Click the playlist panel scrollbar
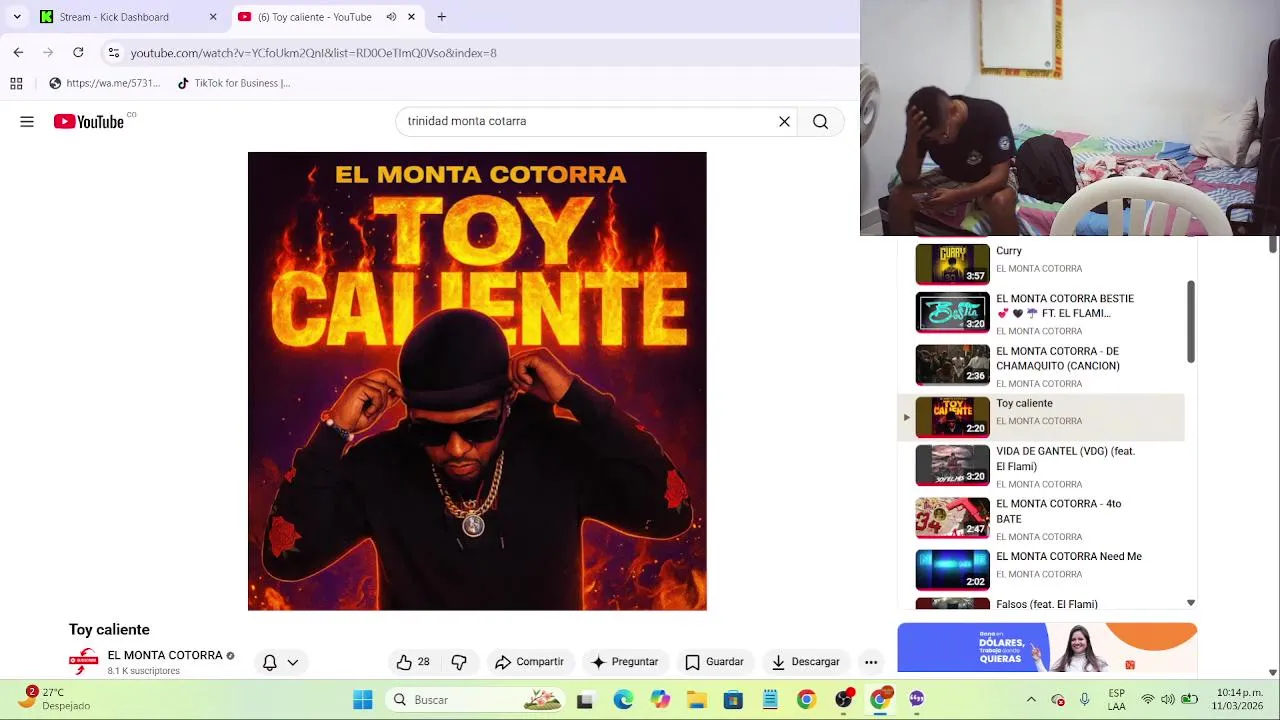The image size is (1280, 720). [1191, 322]
